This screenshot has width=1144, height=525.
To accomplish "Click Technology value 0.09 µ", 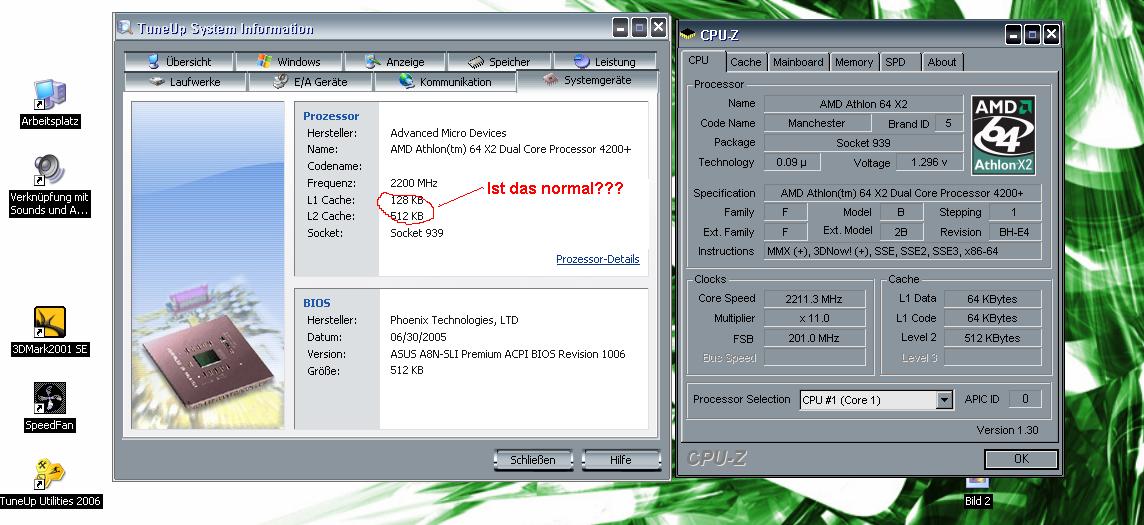I will [792, 162].
